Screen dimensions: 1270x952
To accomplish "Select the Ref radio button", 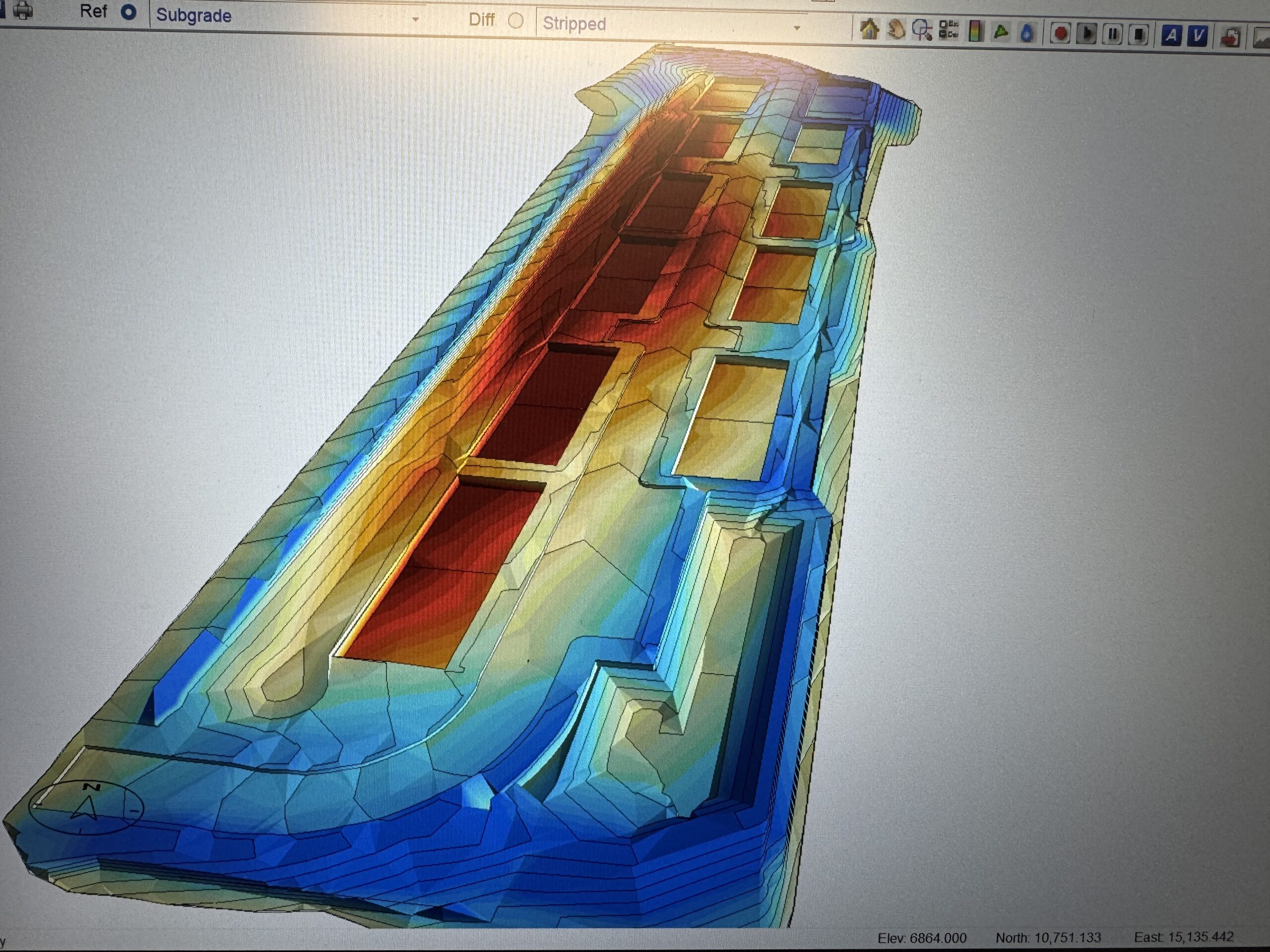I will pyautogui.click(x=128, y=12).
